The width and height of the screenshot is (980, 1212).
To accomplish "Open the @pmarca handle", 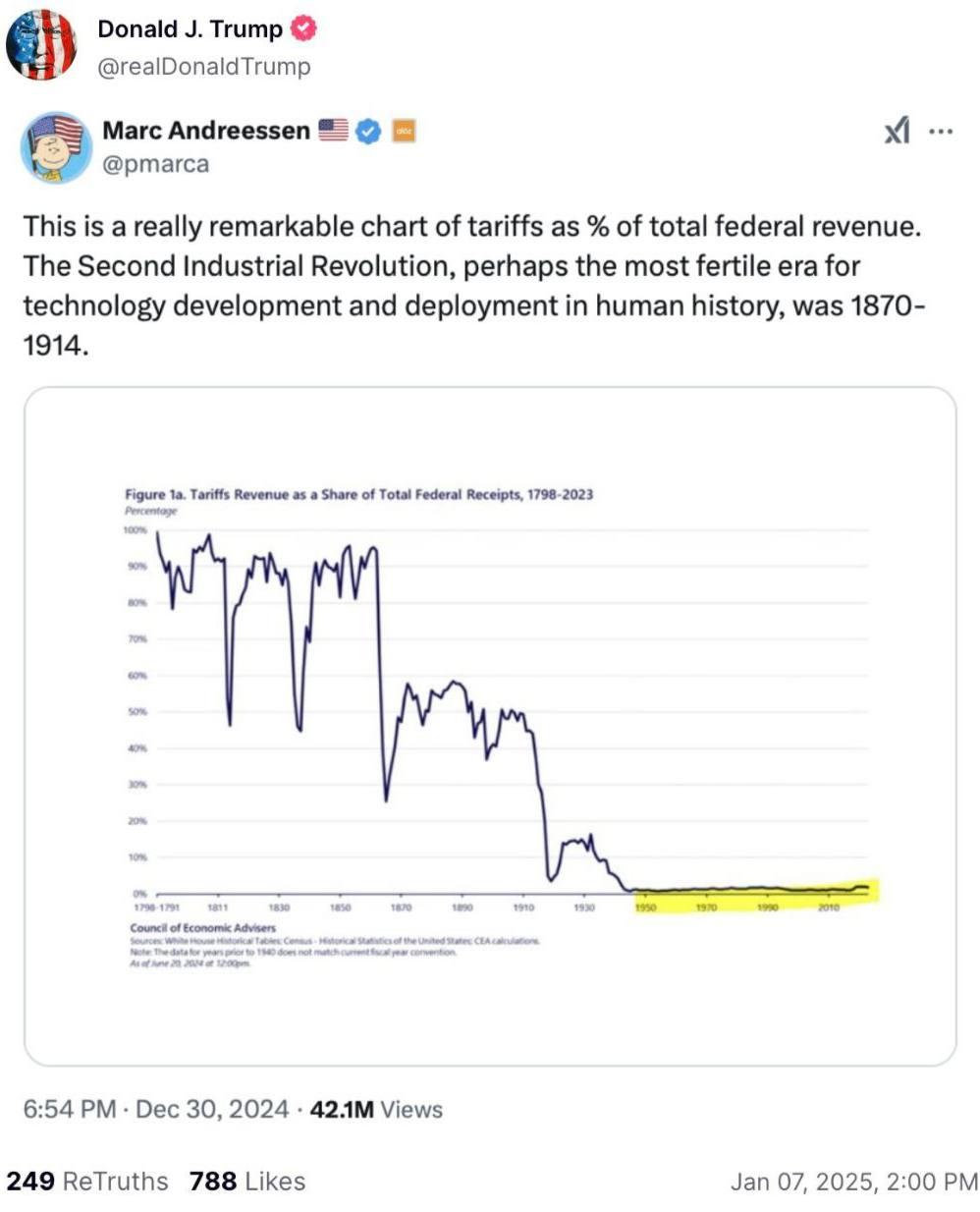I will pos(156,164).
